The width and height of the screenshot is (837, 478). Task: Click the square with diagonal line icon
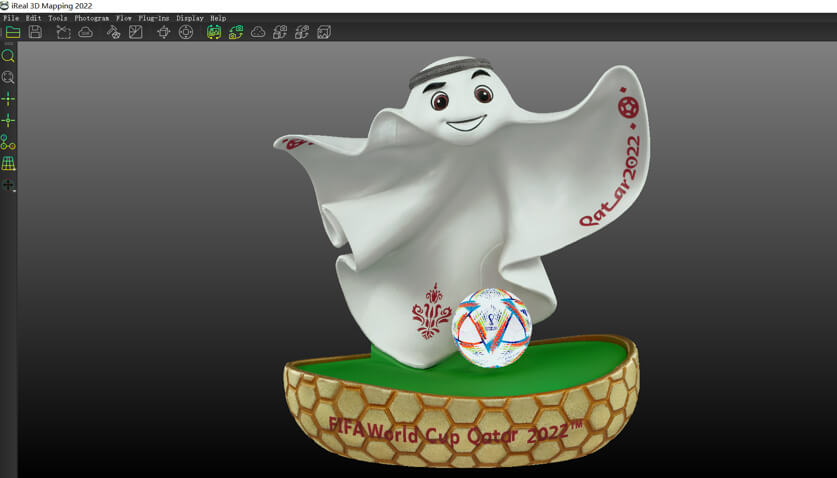click(136, 32)
